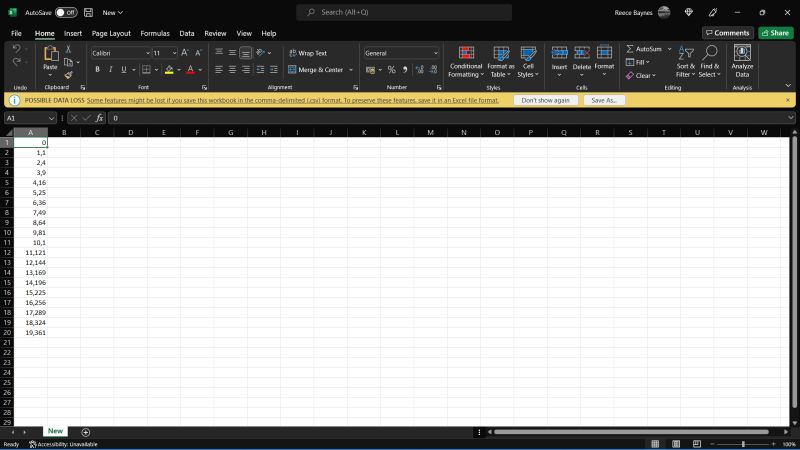Click the Delete cells icon
Screen dimensions: 800x450
click(582, 53)
